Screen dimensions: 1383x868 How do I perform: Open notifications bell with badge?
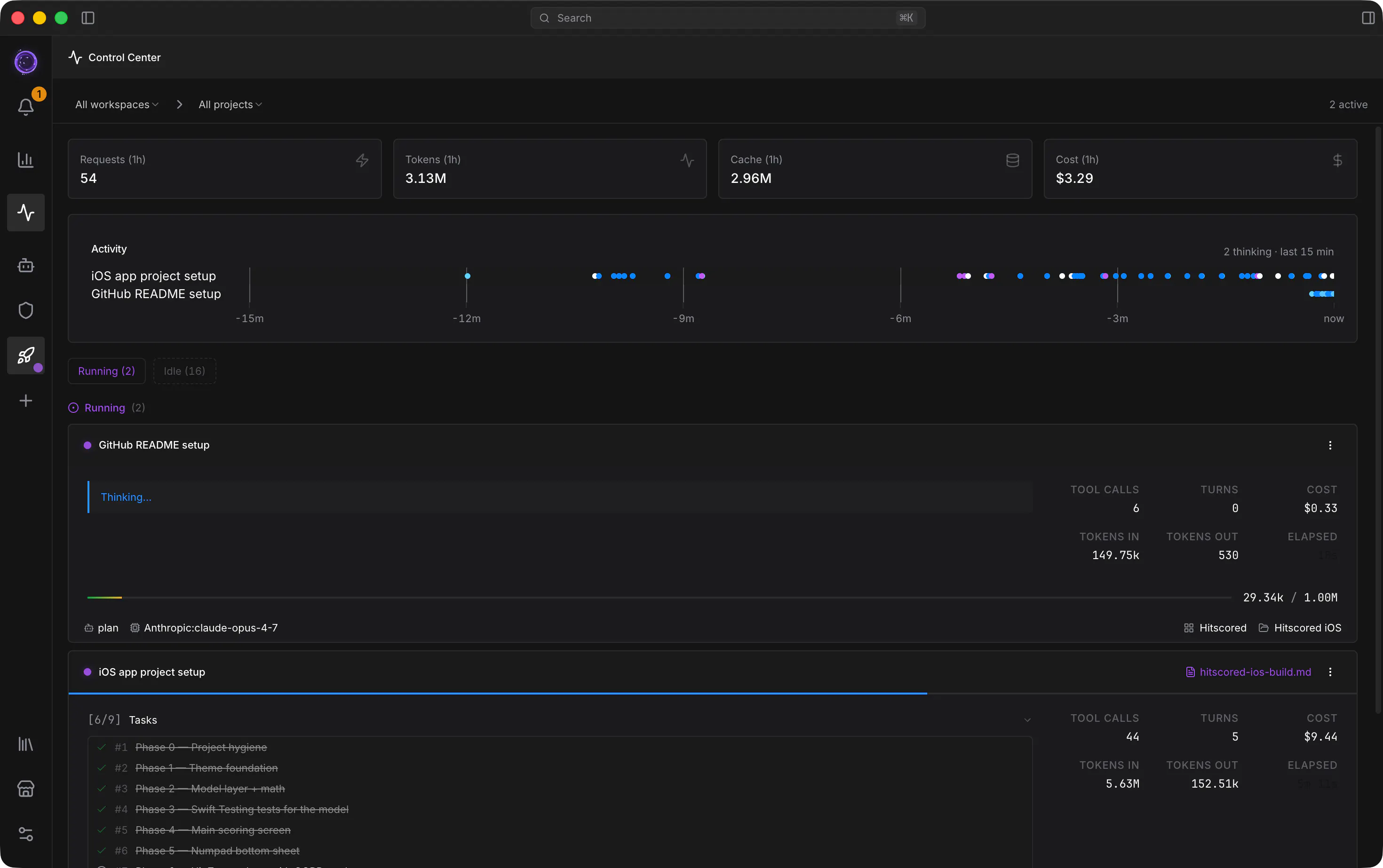click(26, 107)
